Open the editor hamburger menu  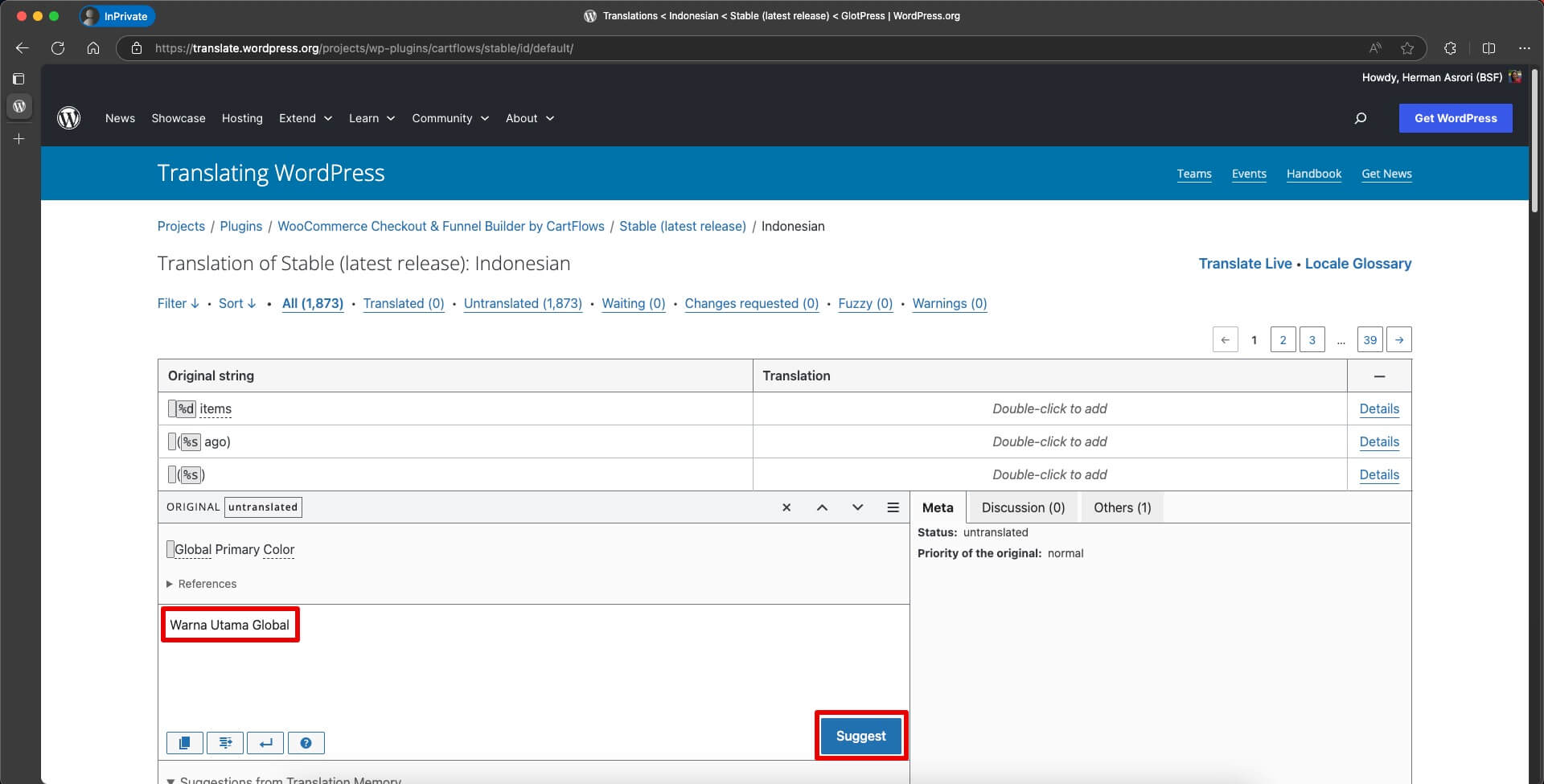pyautogui.click(x=893, y=507)
